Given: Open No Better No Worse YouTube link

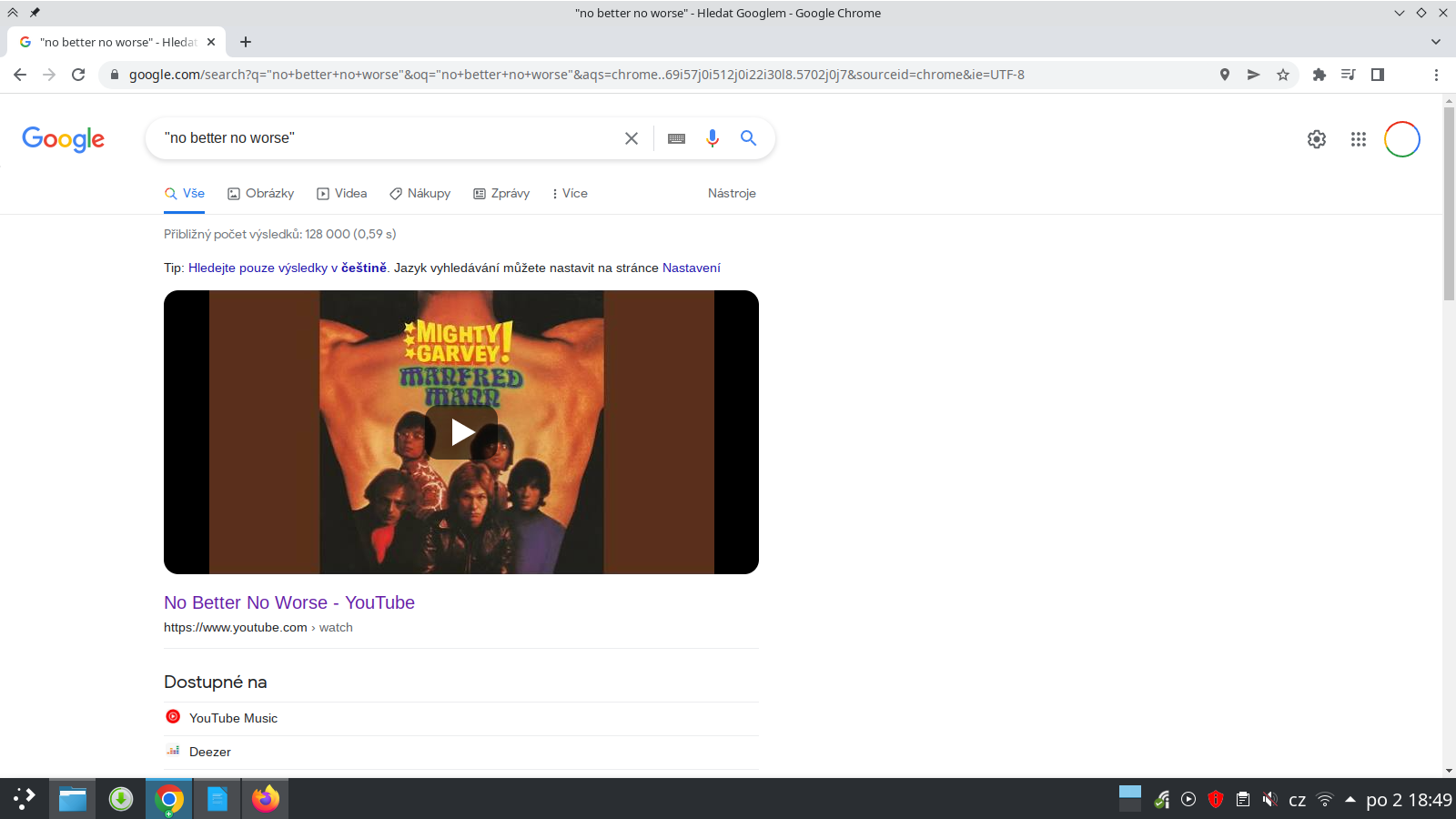Looking at the screenshot, I should pyautogui.click(x=289, y=602).
